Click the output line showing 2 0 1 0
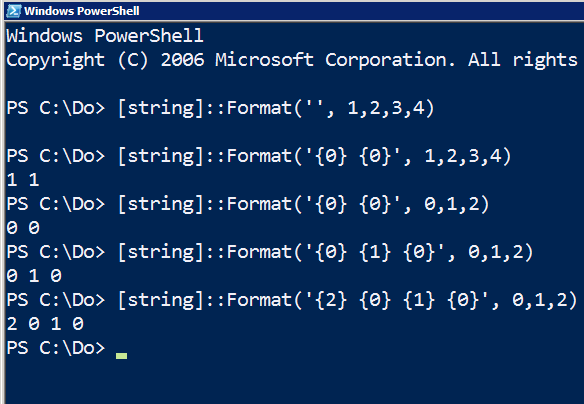The width and height of the screenshot is (584, 404). click(x=45, y=324)
